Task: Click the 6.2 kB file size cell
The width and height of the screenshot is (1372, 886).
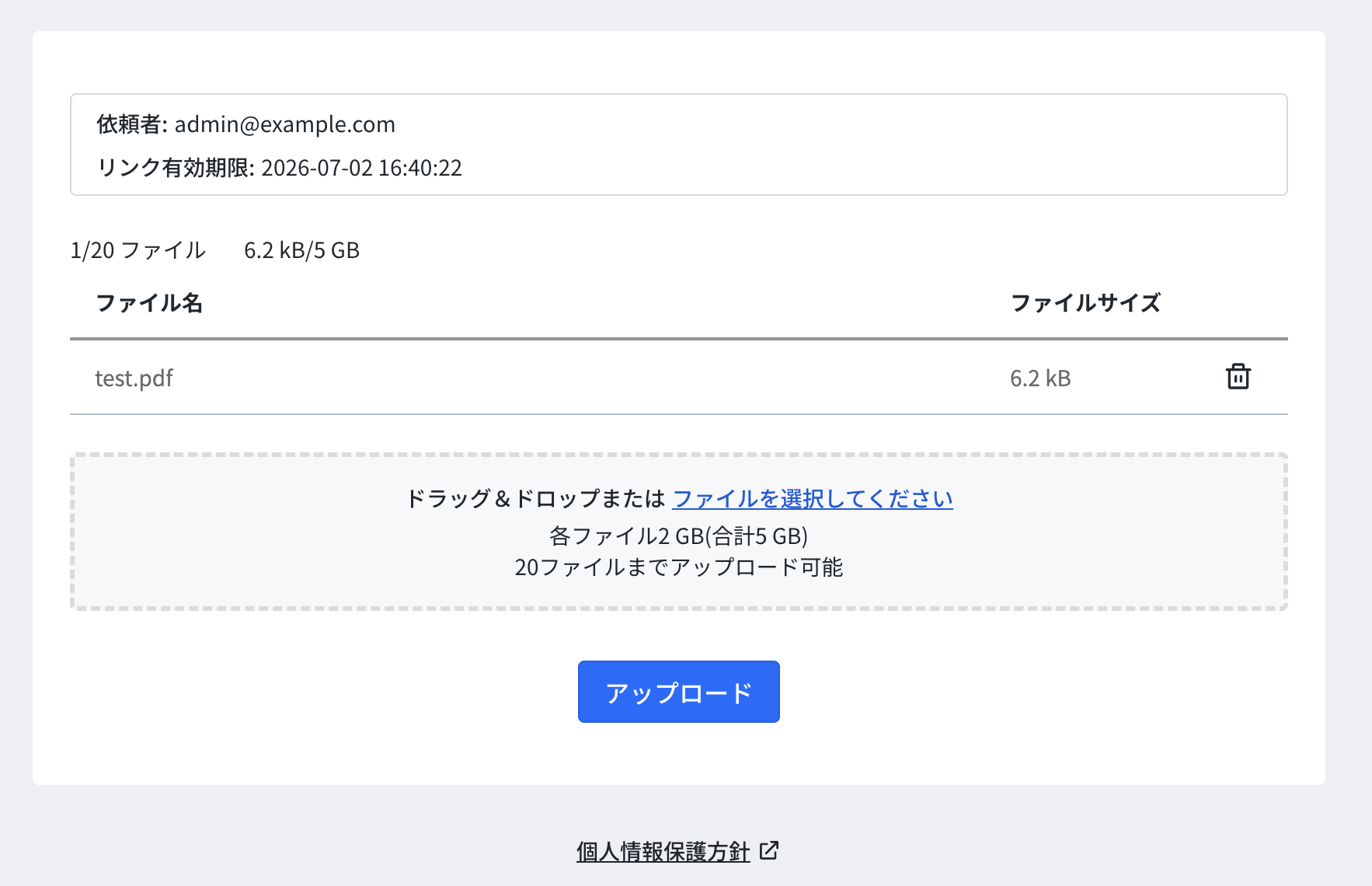Action: [x=1040, y=378]
